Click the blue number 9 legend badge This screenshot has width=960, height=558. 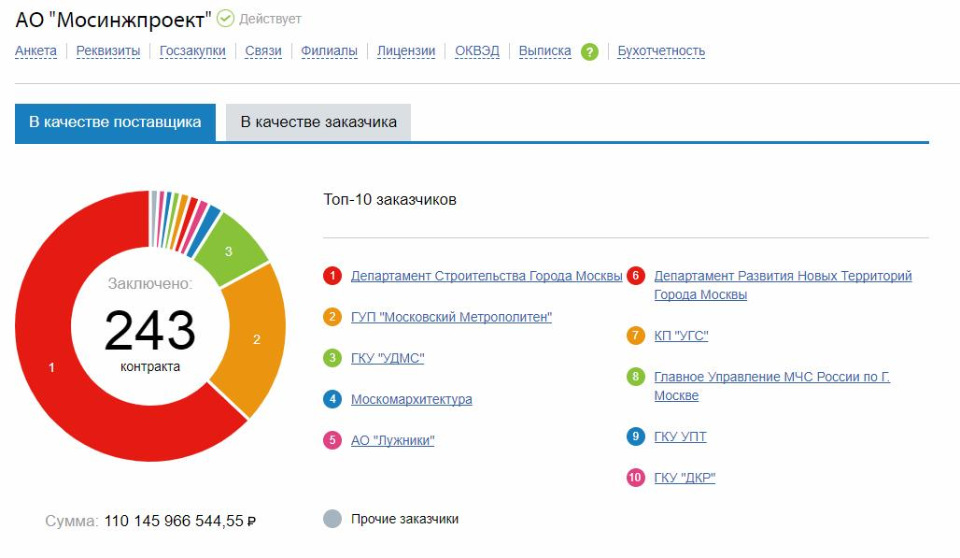pos(636,436)
